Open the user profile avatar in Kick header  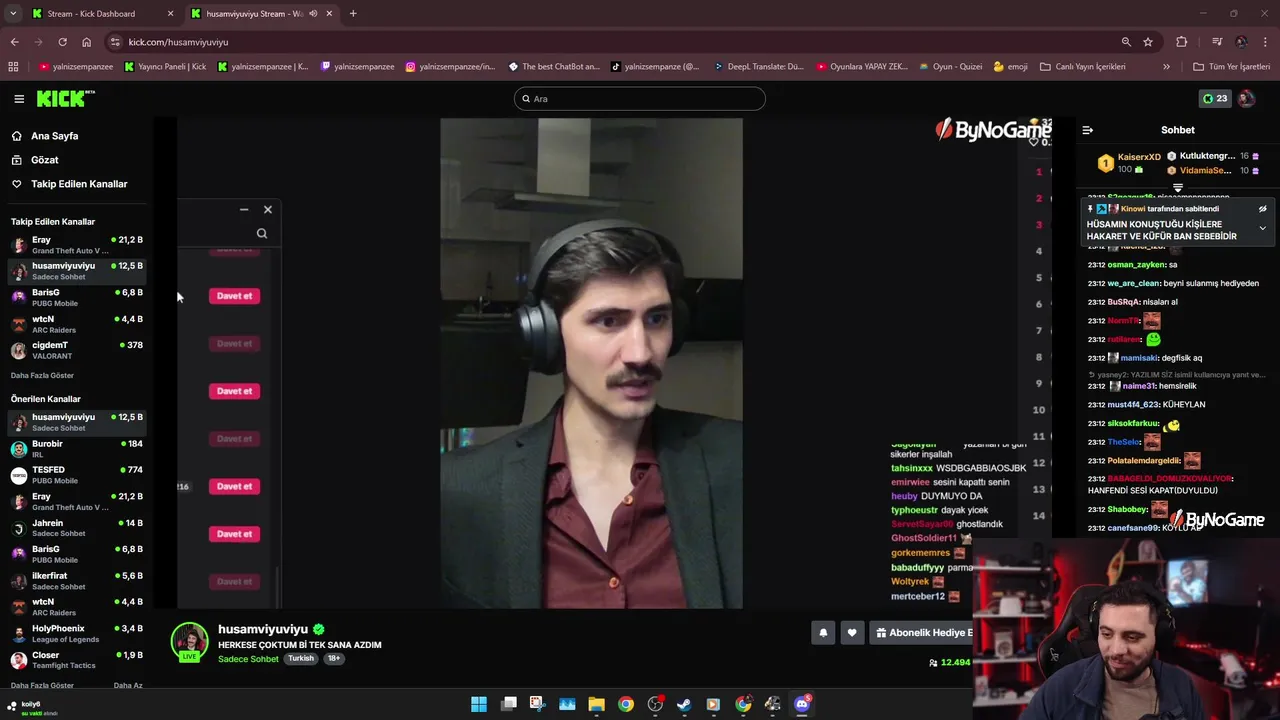click(x=1246, y=99)
